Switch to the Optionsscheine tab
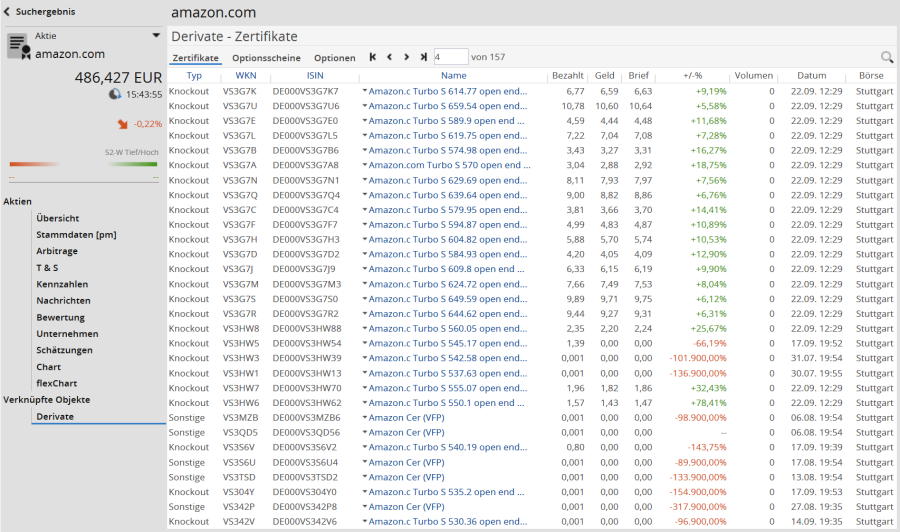Screen dimensions: 900x532 (x=266, y=58)
